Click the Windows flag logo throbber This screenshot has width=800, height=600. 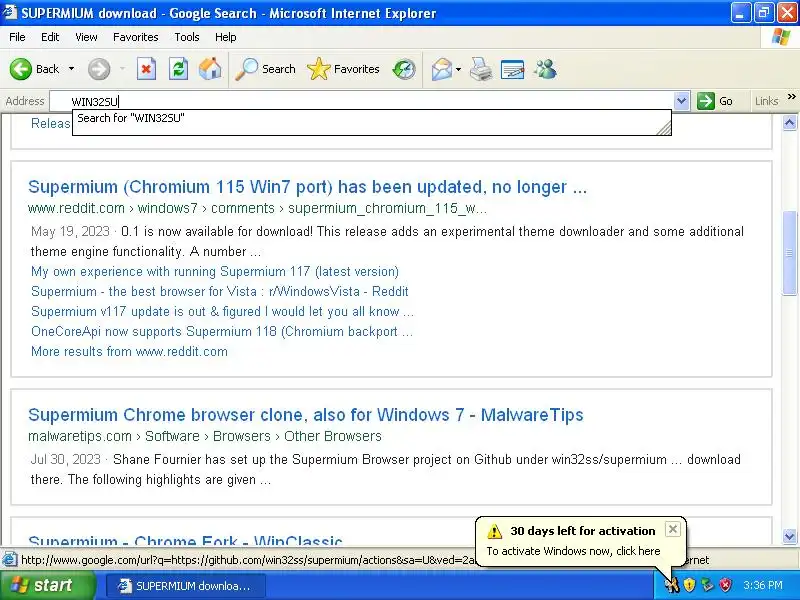coord(780,37)
